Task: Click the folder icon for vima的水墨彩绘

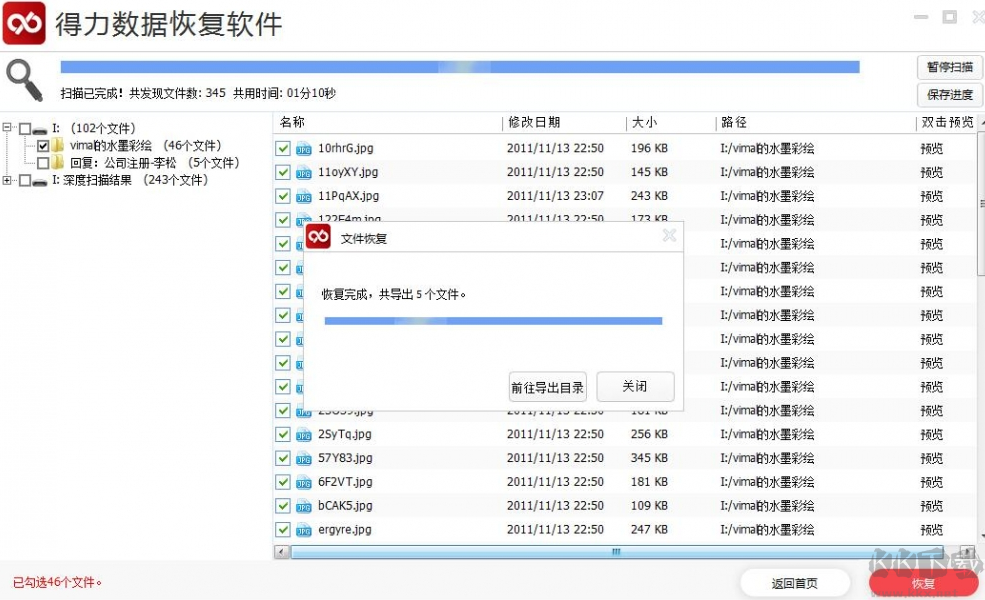Action: 59,146
